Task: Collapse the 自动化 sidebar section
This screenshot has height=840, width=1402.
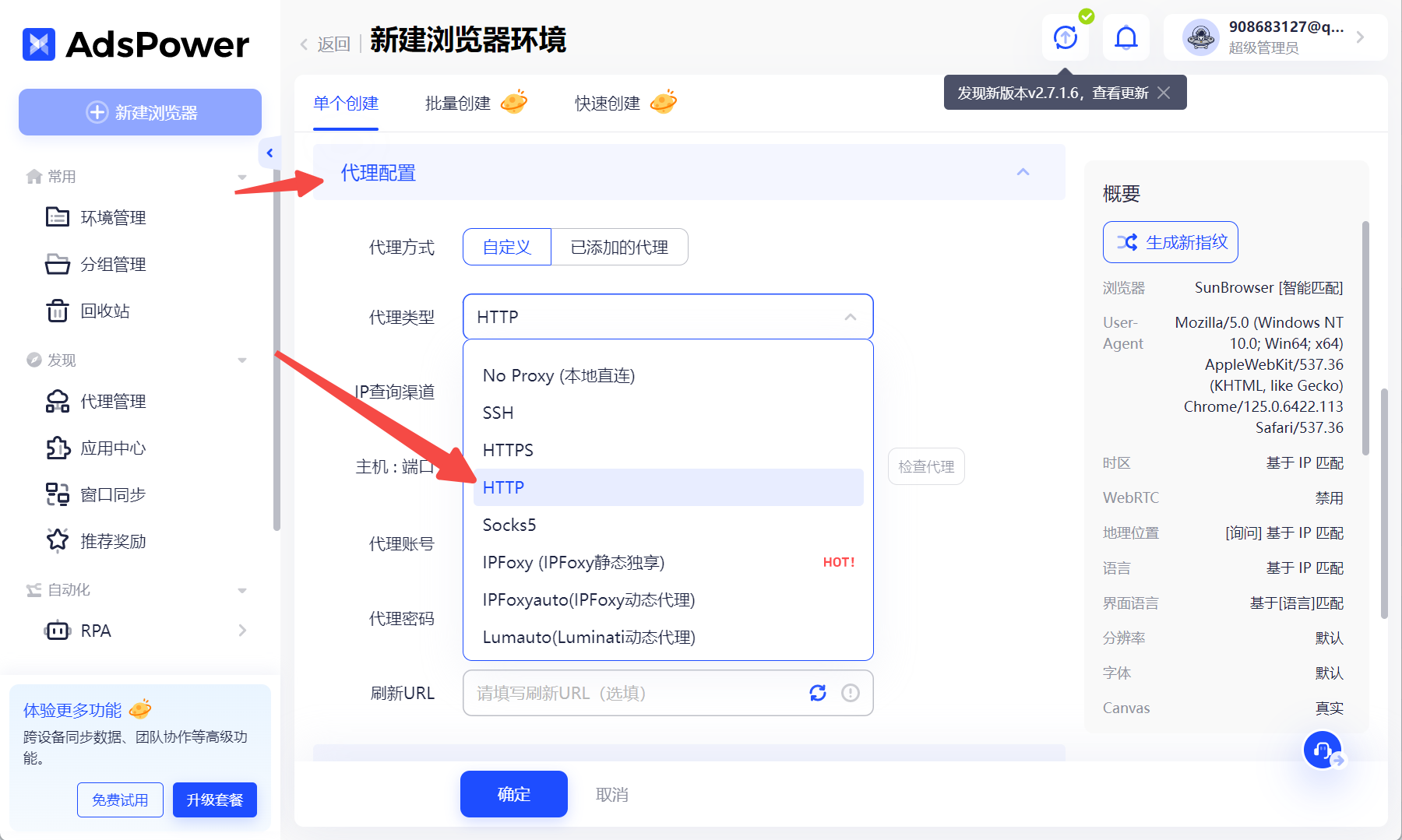Action: [x=242, y=590]
